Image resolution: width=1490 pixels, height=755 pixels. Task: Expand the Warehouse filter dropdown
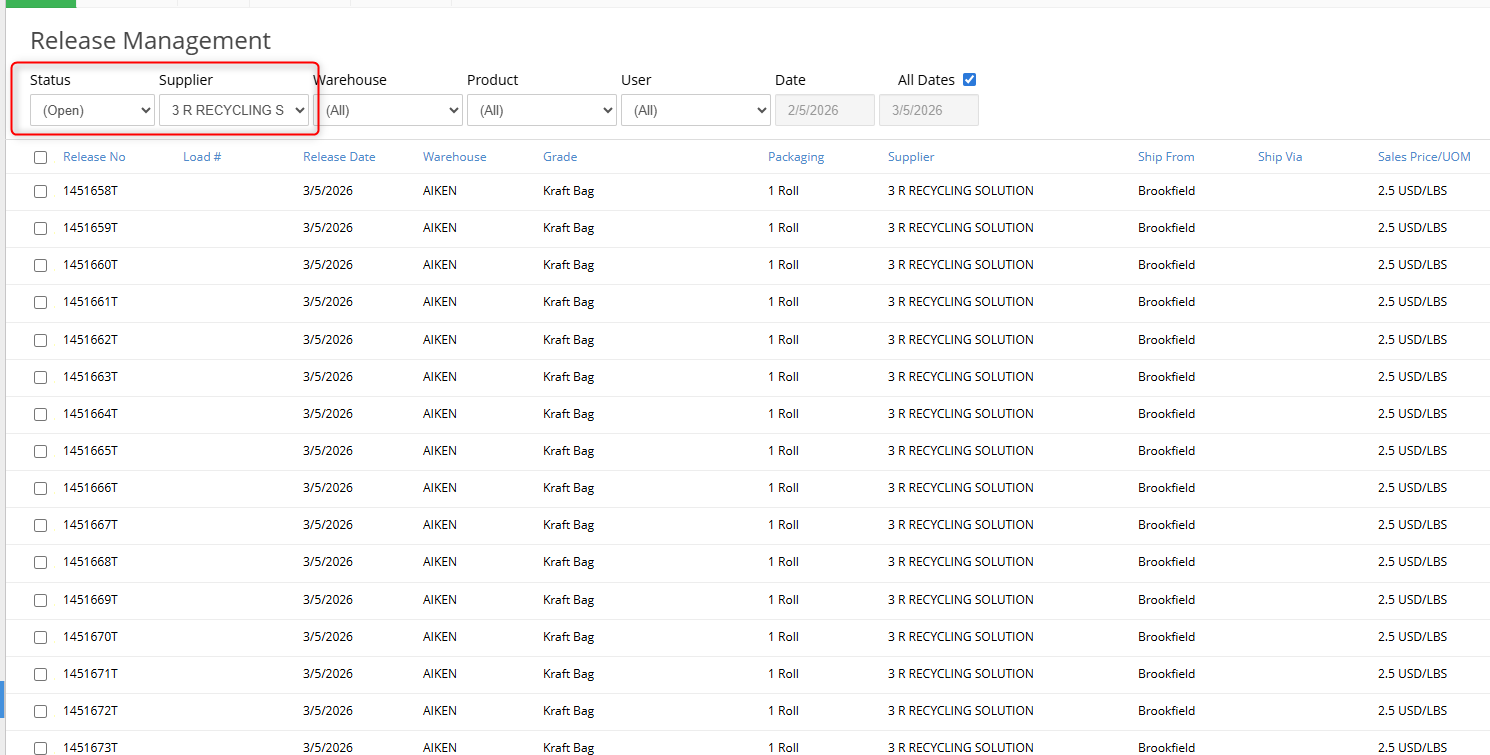388,110
